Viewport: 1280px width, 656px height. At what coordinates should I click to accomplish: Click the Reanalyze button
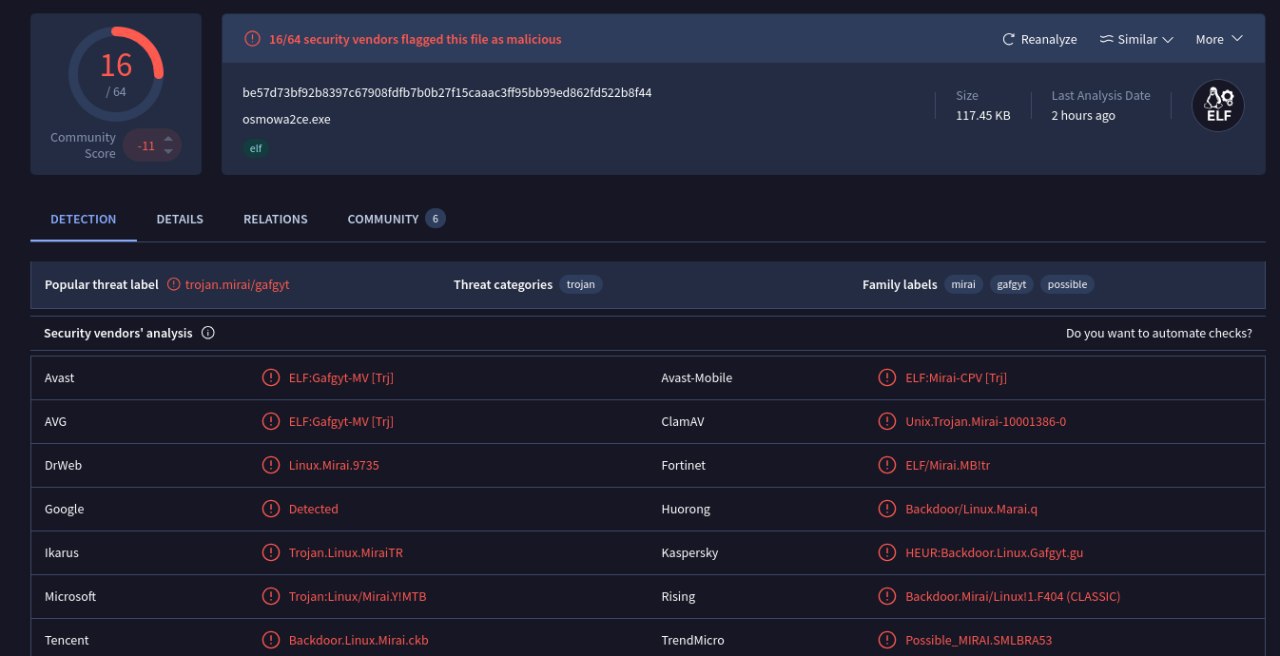[1039, 39]
